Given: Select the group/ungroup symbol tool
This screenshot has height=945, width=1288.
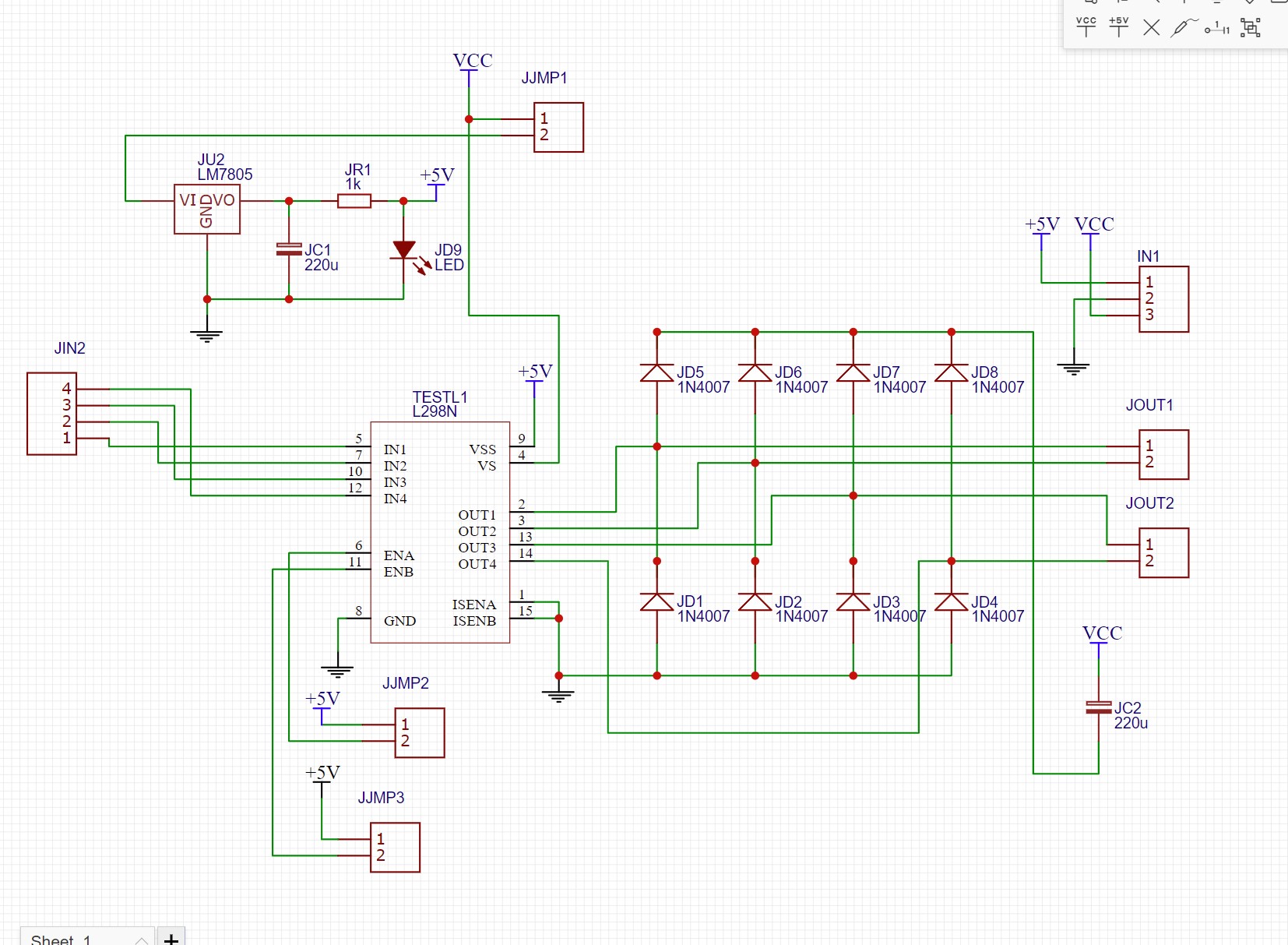Looking at the screenshot, I should (x=1251, y=28).
